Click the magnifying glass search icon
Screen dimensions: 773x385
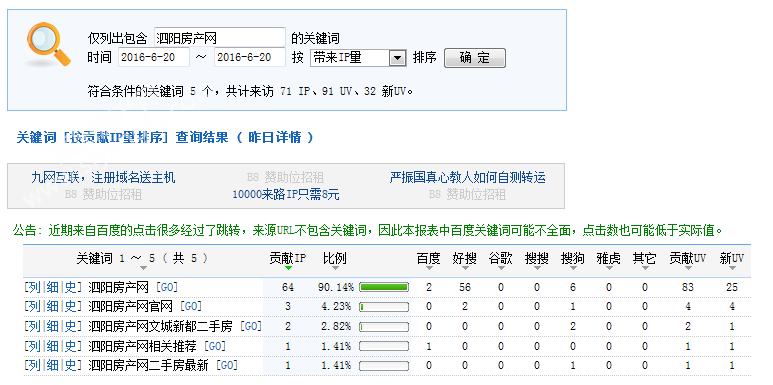(x=48, y=44)
